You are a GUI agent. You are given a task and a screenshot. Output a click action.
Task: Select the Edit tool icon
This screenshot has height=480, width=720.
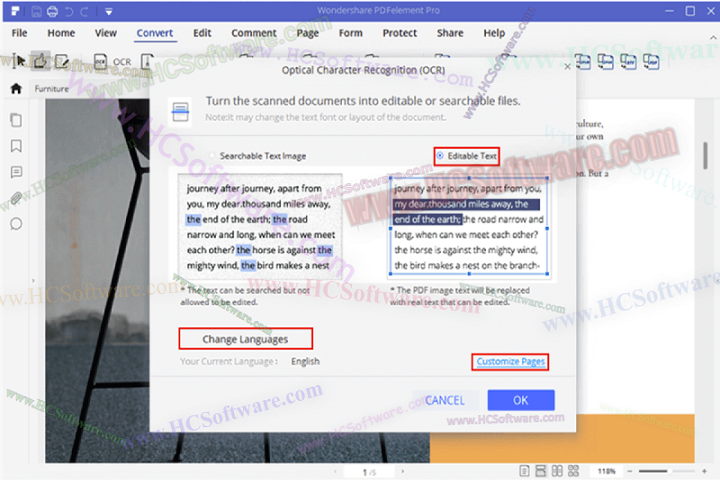(x=62, y=61)
